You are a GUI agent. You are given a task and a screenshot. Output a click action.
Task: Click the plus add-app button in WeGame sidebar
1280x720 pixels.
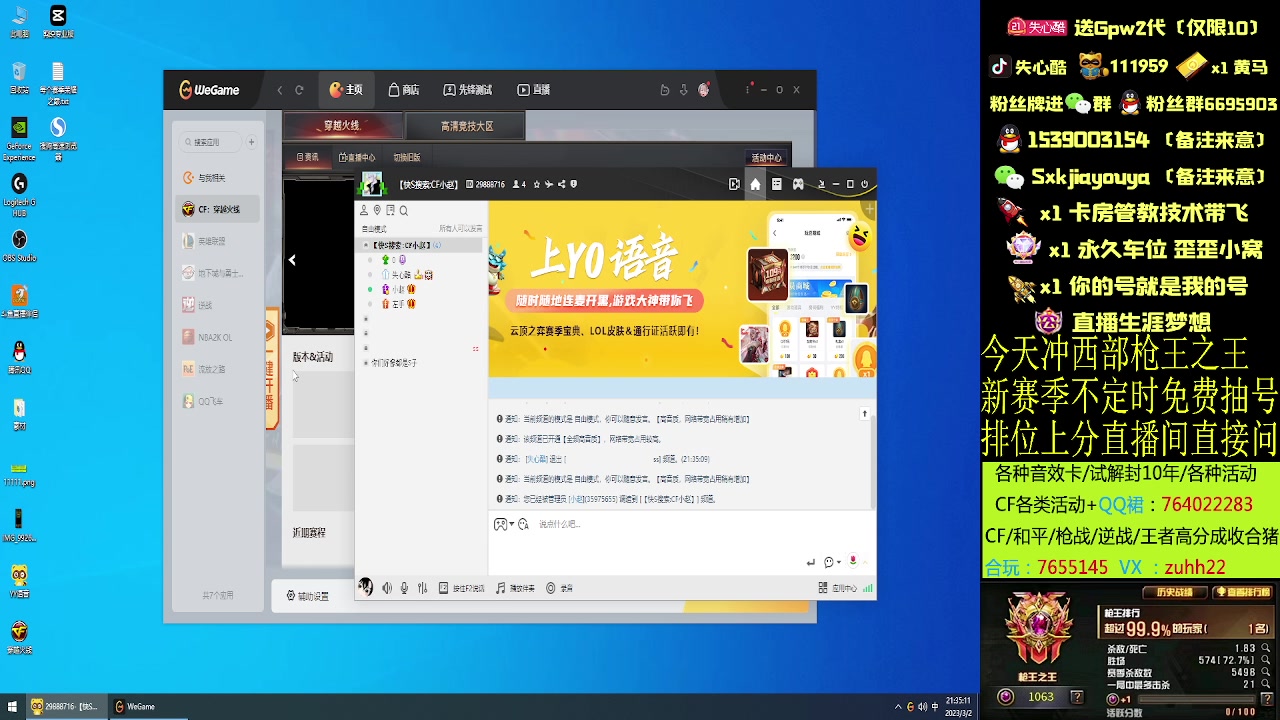pyautogui.click(x=251, y=142)
